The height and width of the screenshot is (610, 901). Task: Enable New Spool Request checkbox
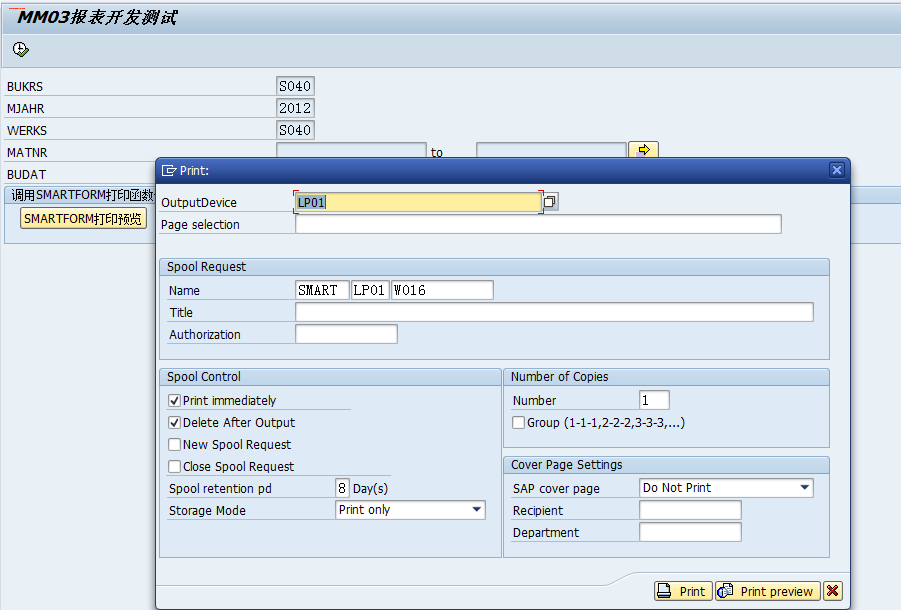click(x=175, y=445)
